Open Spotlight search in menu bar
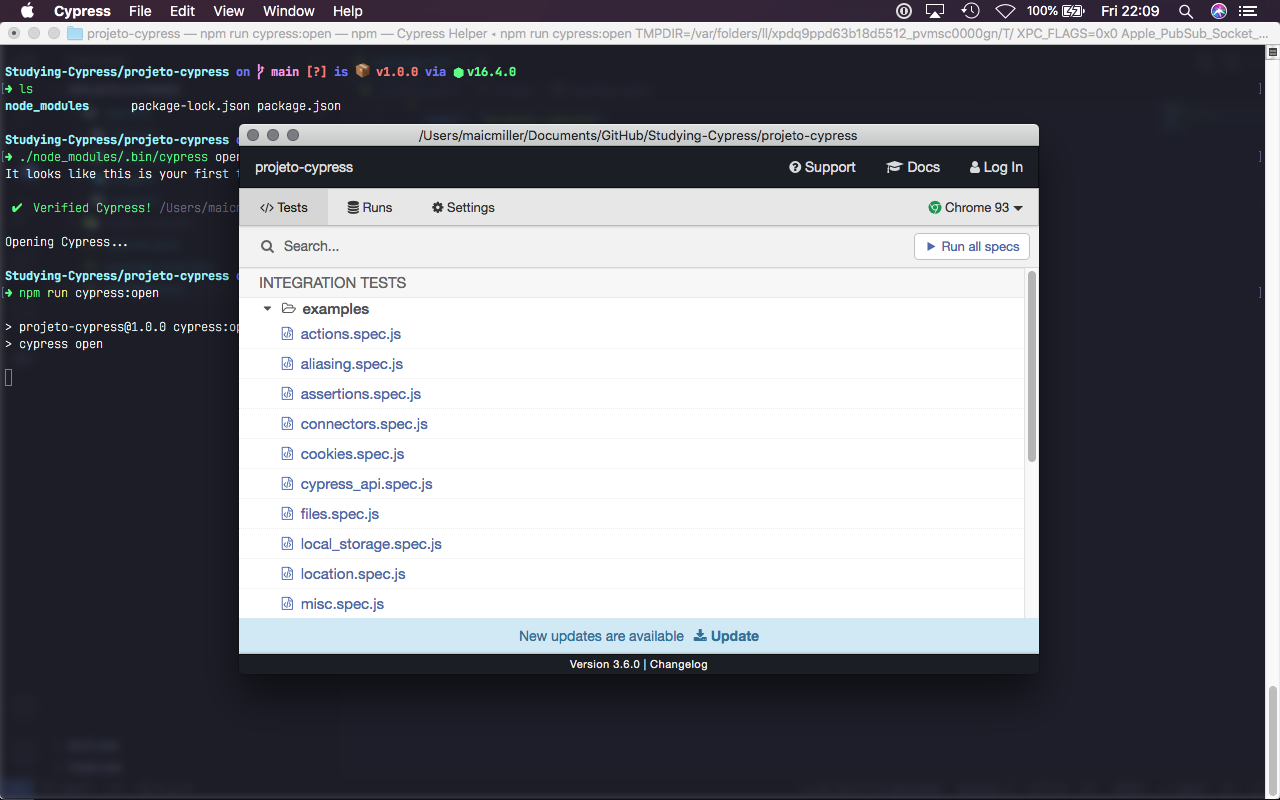Image resolution: width=1280 pixels, height=800 pixels. 1186,11
